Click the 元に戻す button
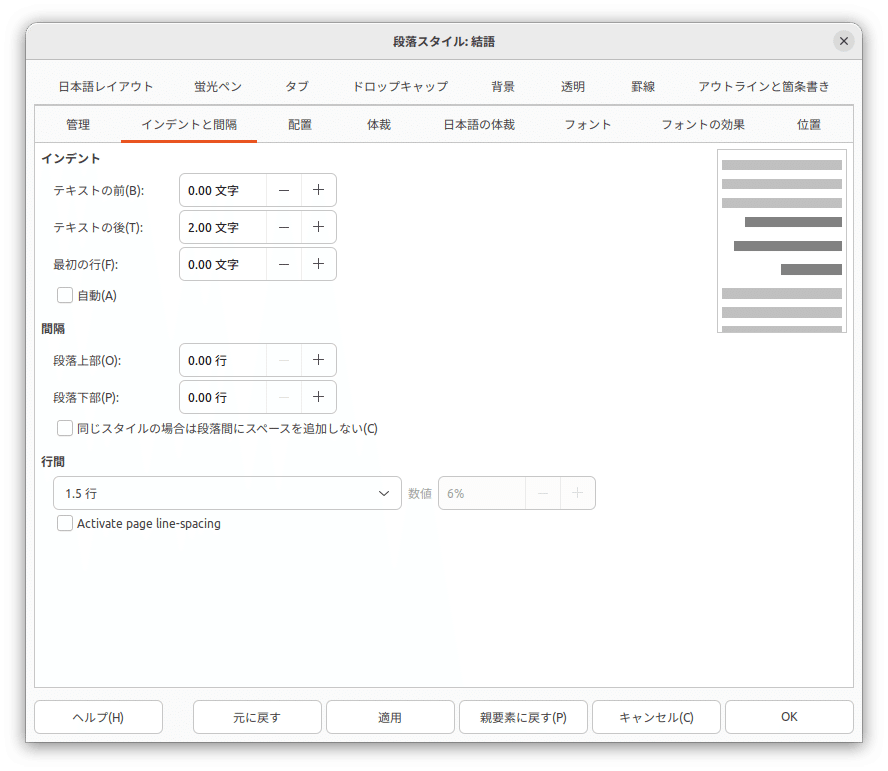 [257, 718]
